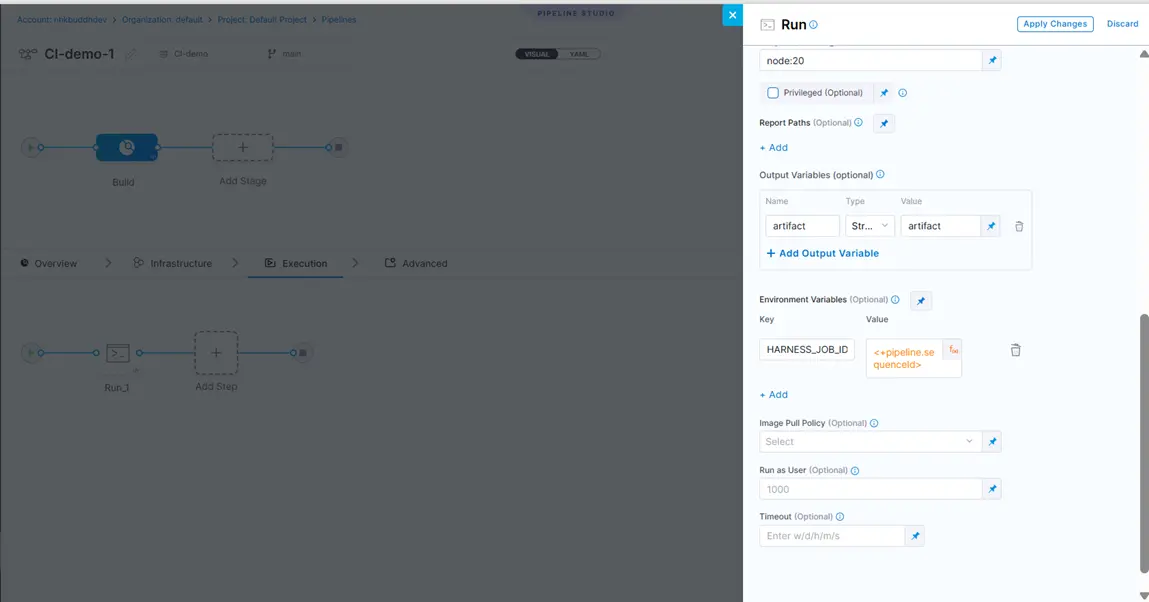The image size is (1149, 602).
Task: Open the Advanced tab
Action: 416,264
